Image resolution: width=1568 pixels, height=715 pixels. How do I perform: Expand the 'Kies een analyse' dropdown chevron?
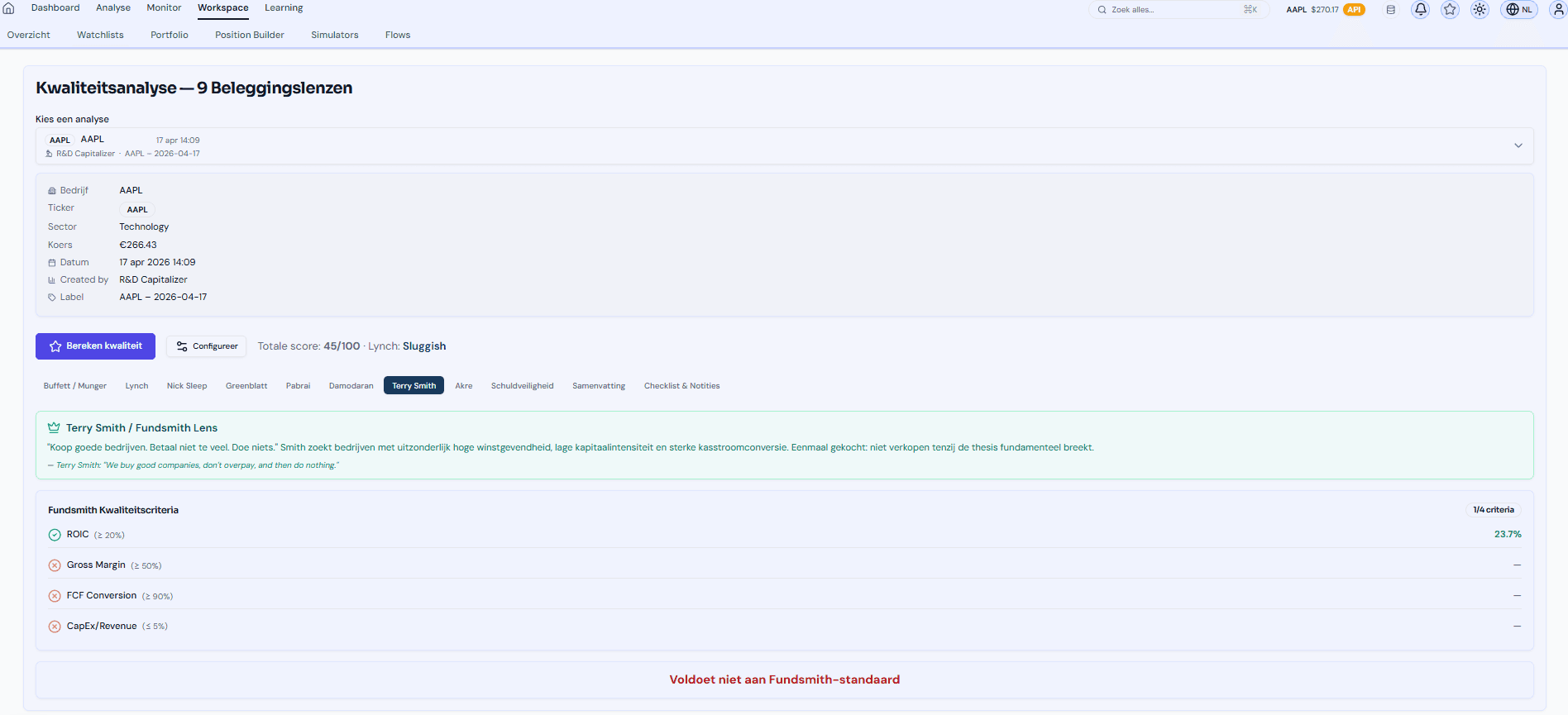point(1518,145)
